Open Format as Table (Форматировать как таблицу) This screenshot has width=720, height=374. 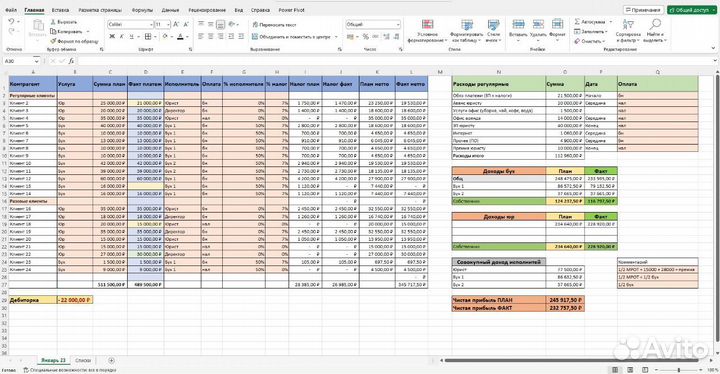[x=467, y=31]
